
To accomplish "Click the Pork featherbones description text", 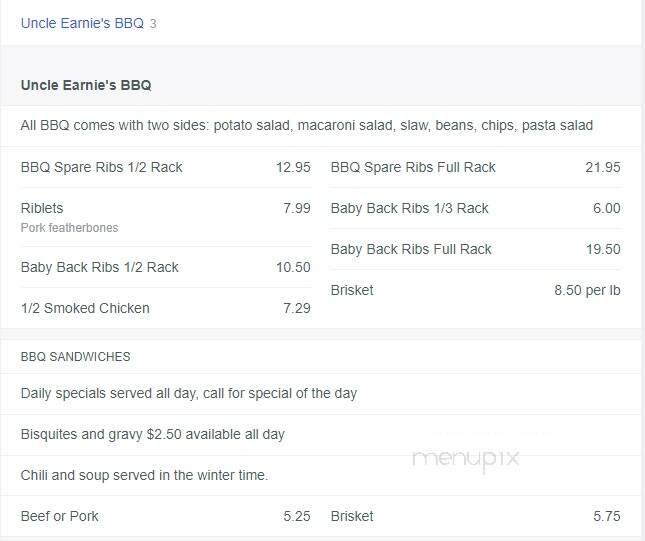I will pos(69,228).
